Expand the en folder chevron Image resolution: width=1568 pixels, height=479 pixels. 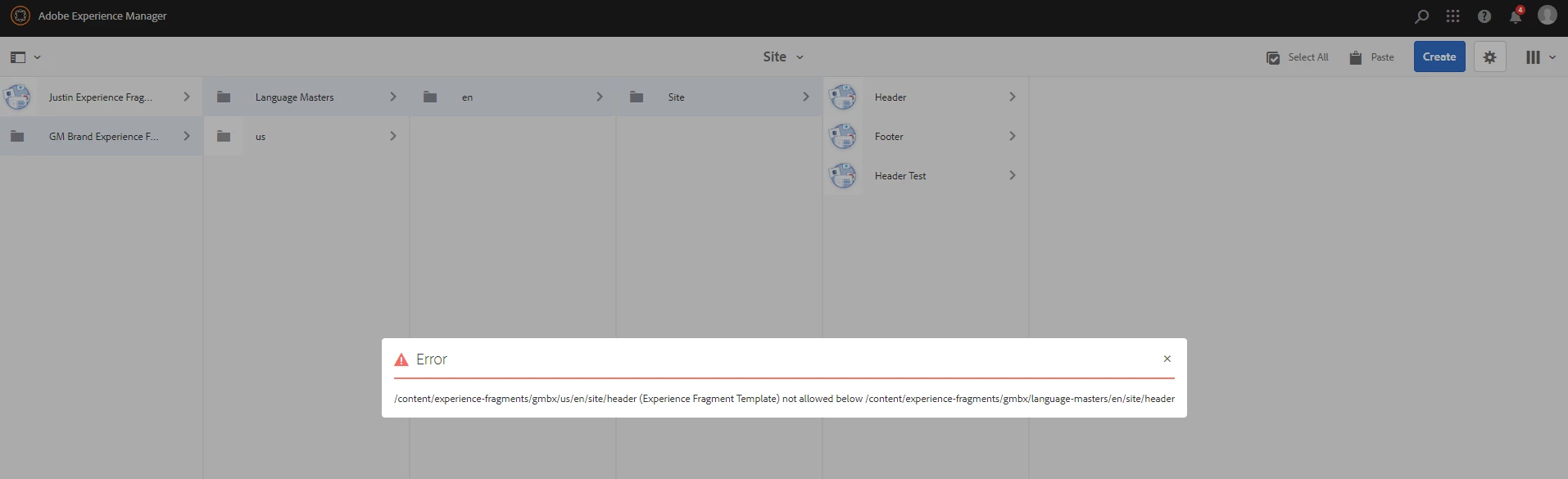click(x=600, y=97)
